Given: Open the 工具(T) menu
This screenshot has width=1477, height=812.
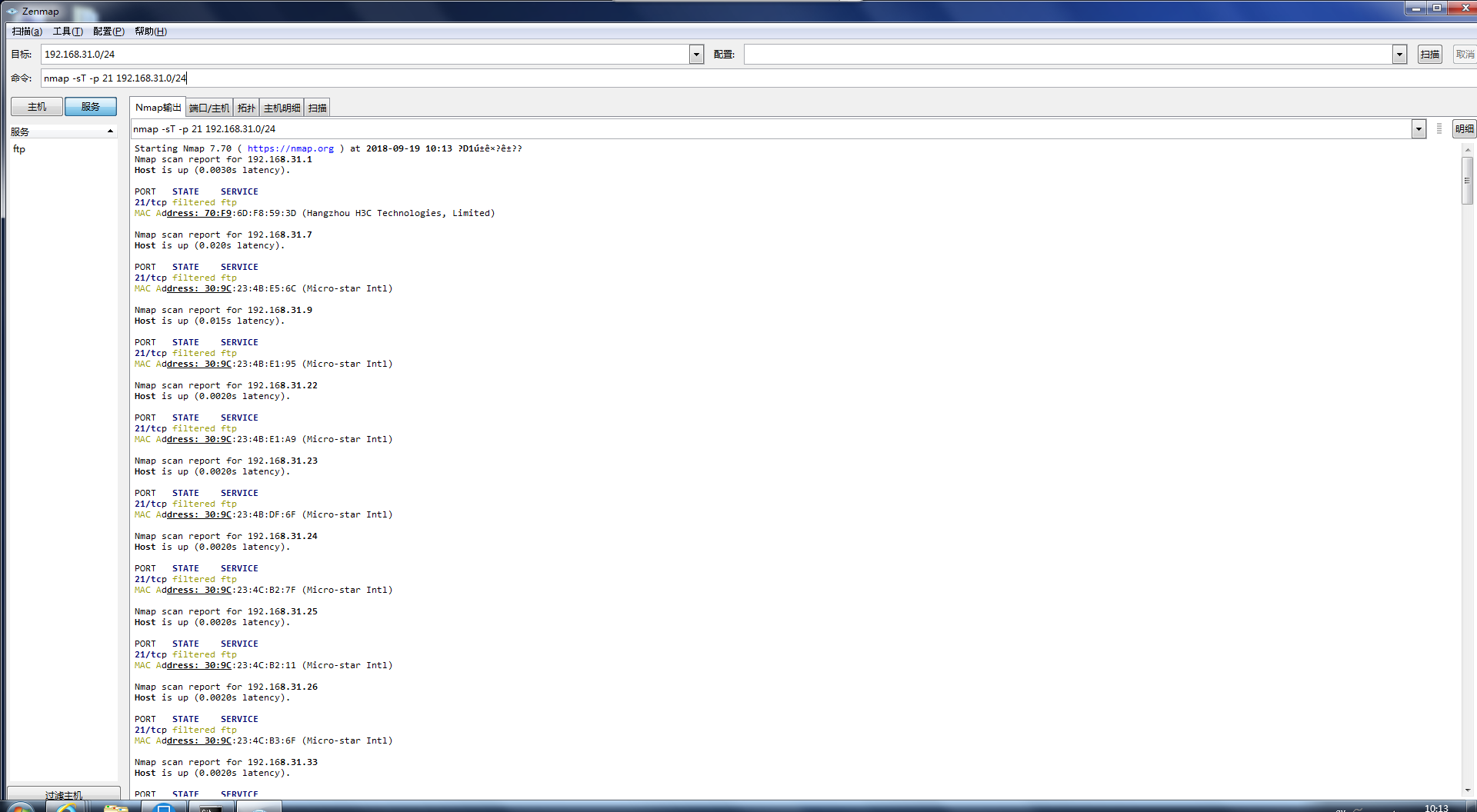Looking at the screenshot, I should 68,32.
